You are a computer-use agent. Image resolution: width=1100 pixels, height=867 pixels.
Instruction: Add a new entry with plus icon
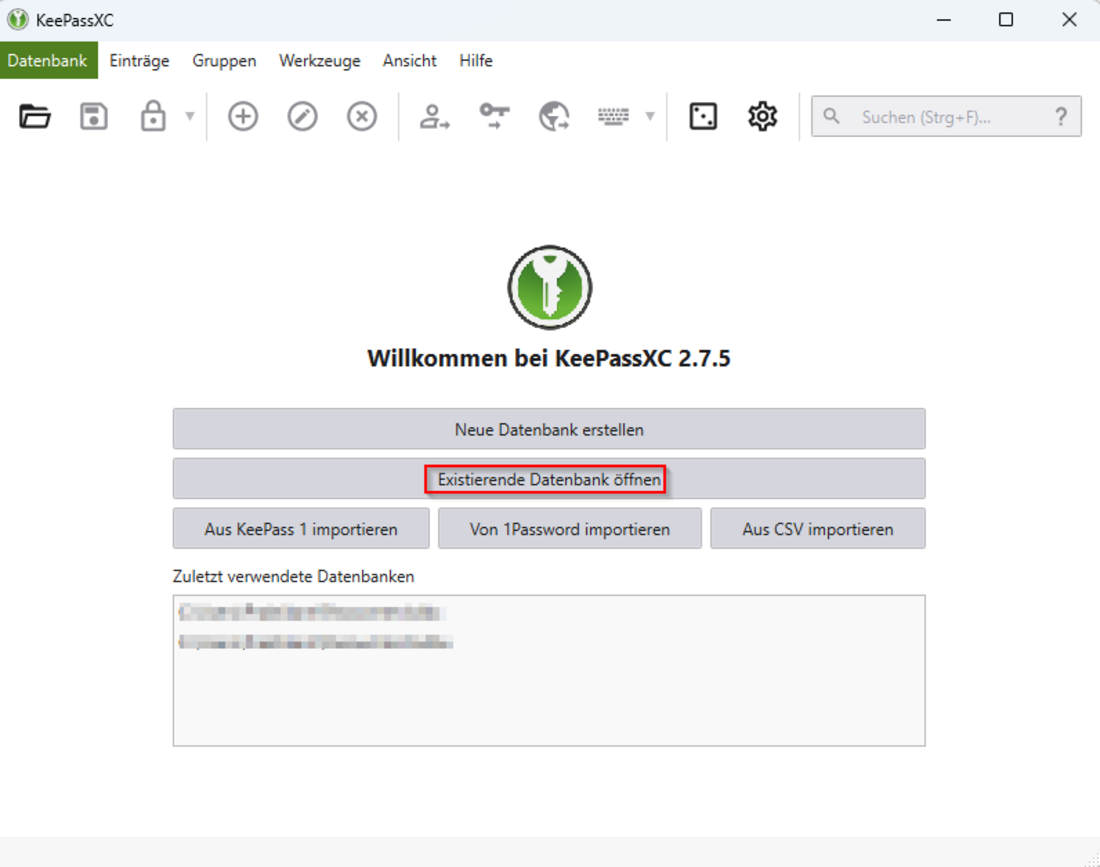click(x=243, y=116)
